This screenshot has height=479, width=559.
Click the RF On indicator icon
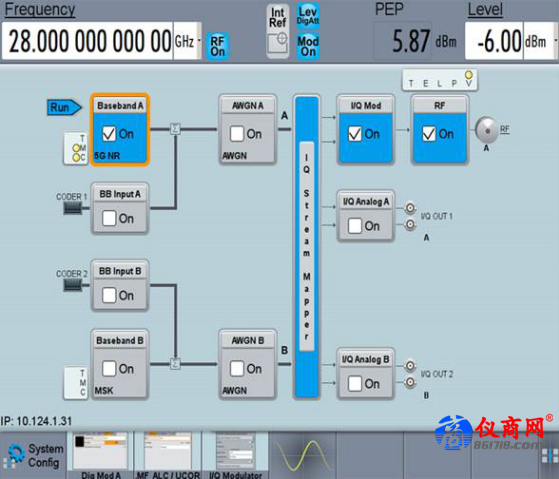217,46
